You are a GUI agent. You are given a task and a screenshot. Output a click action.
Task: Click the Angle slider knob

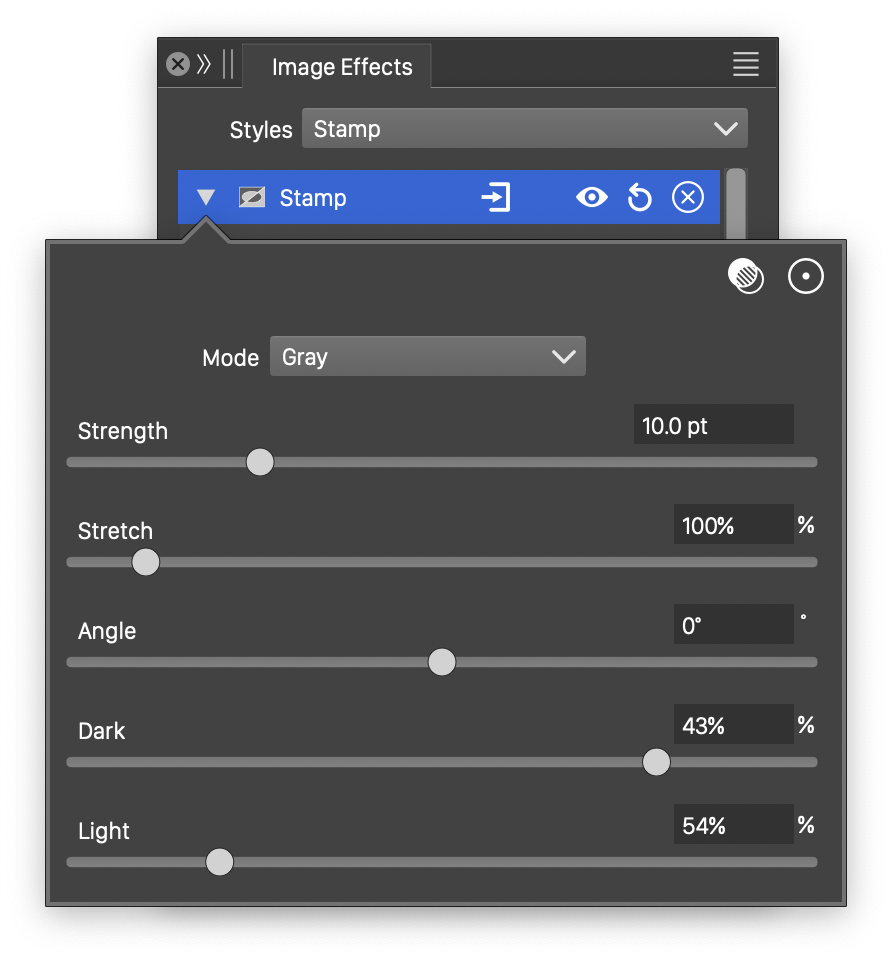click(x=441, y=662)
